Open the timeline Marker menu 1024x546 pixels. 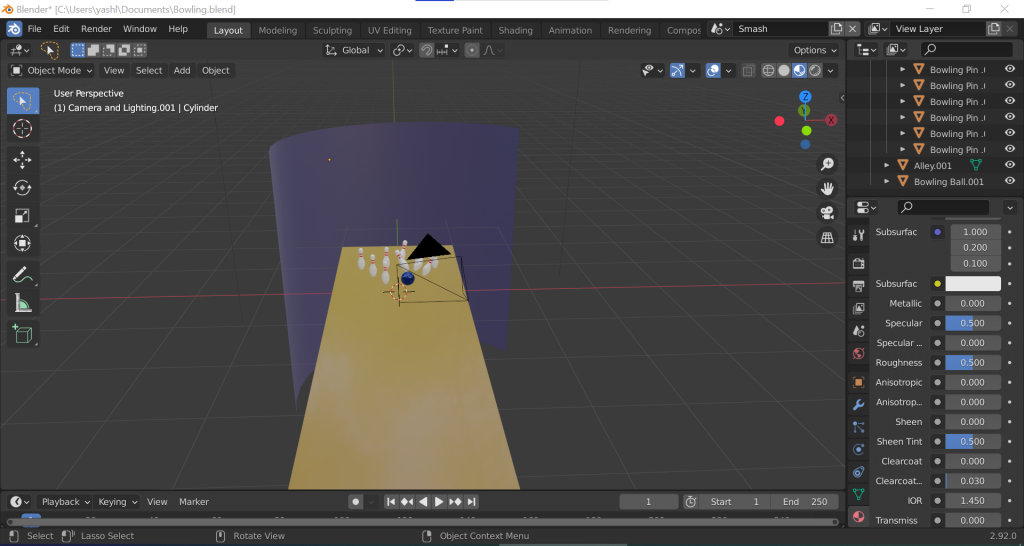[x=194, y=502]
